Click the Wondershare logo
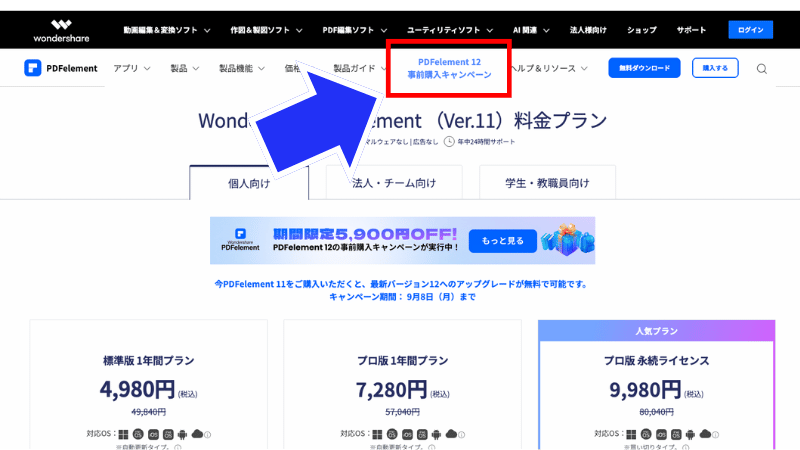Screen dimensions: 800x450 (61, 31)
